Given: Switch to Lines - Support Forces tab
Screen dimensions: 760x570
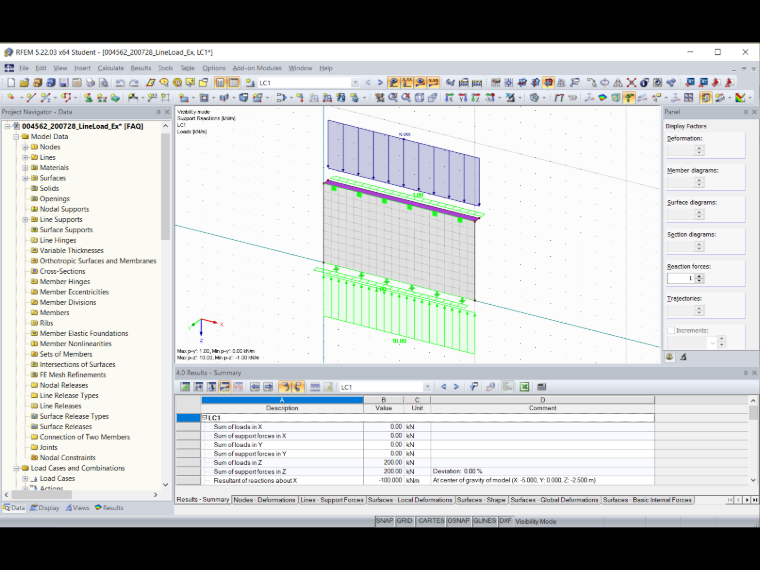Looking at the screenshot, I should 332,500.
